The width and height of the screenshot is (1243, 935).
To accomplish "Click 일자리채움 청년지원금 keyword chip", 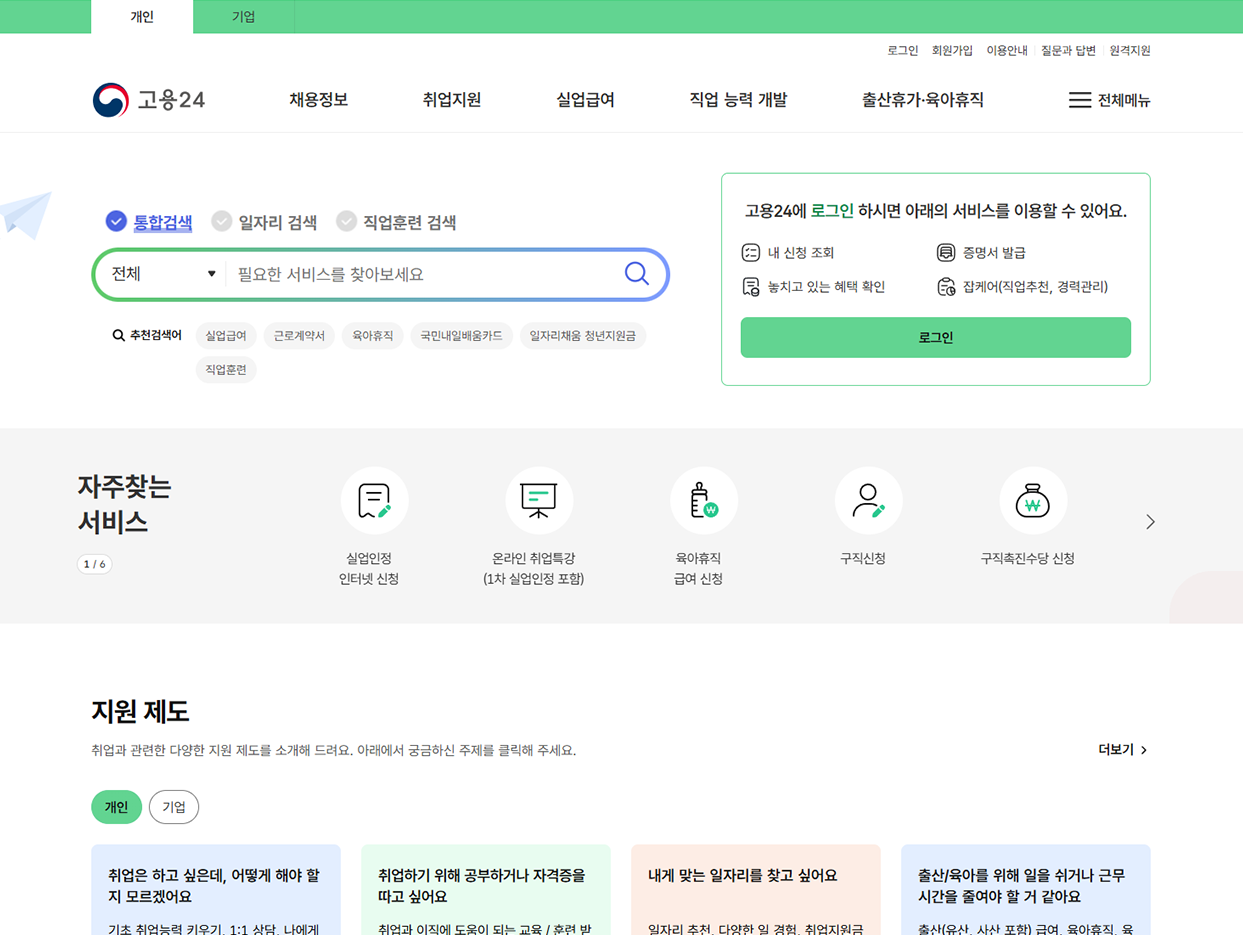I will 583,336.
